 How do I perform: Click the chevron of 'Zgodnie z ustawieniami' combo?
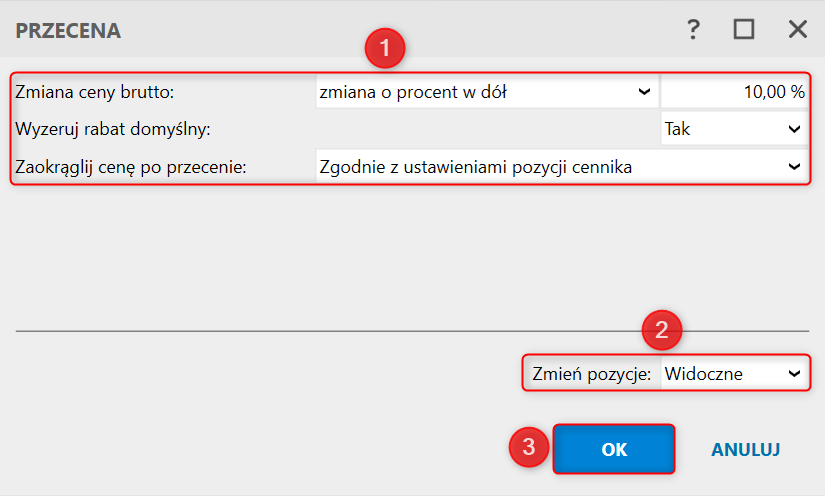pos(794,167)
